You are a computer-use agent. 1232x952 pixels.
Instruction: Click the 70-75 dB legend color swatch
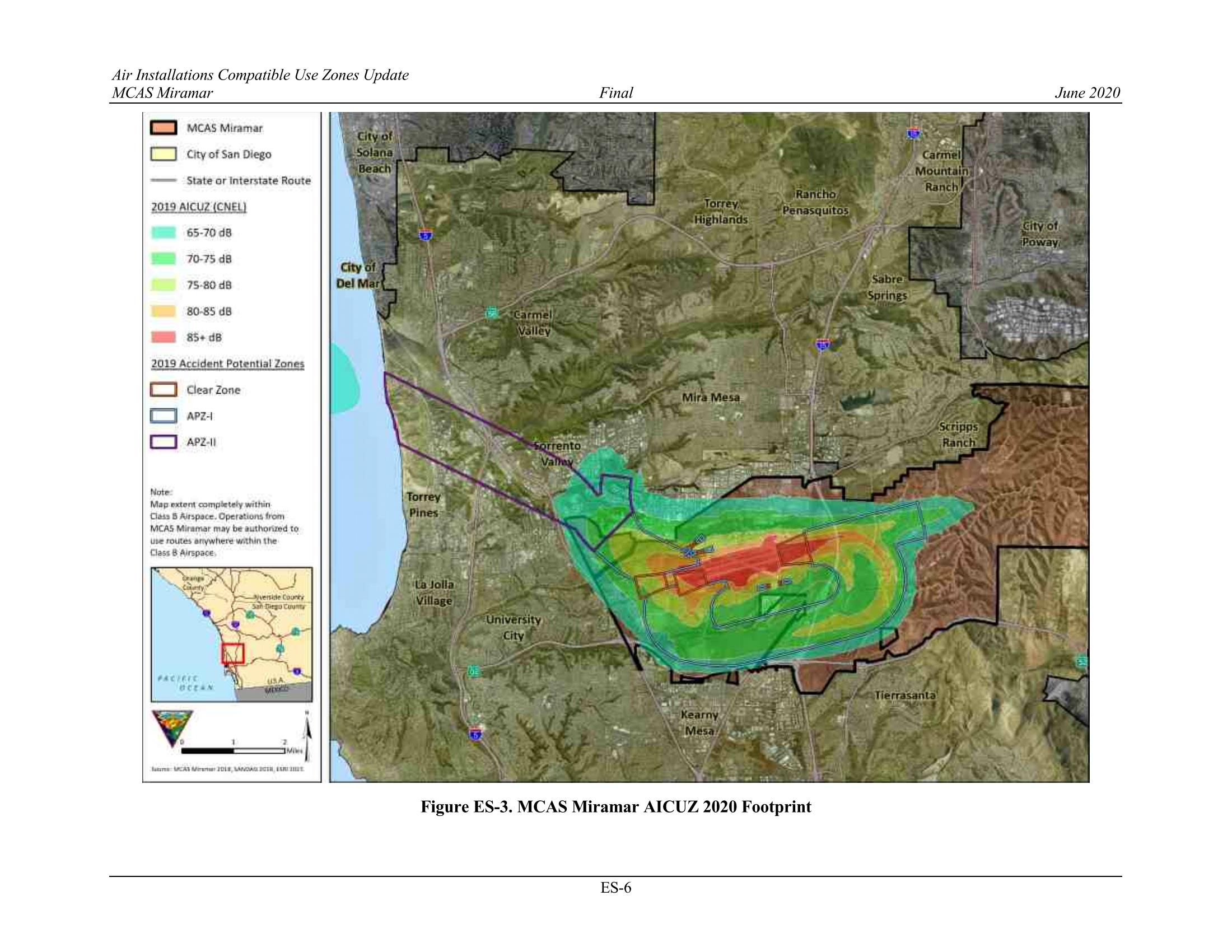pos(163,259)
